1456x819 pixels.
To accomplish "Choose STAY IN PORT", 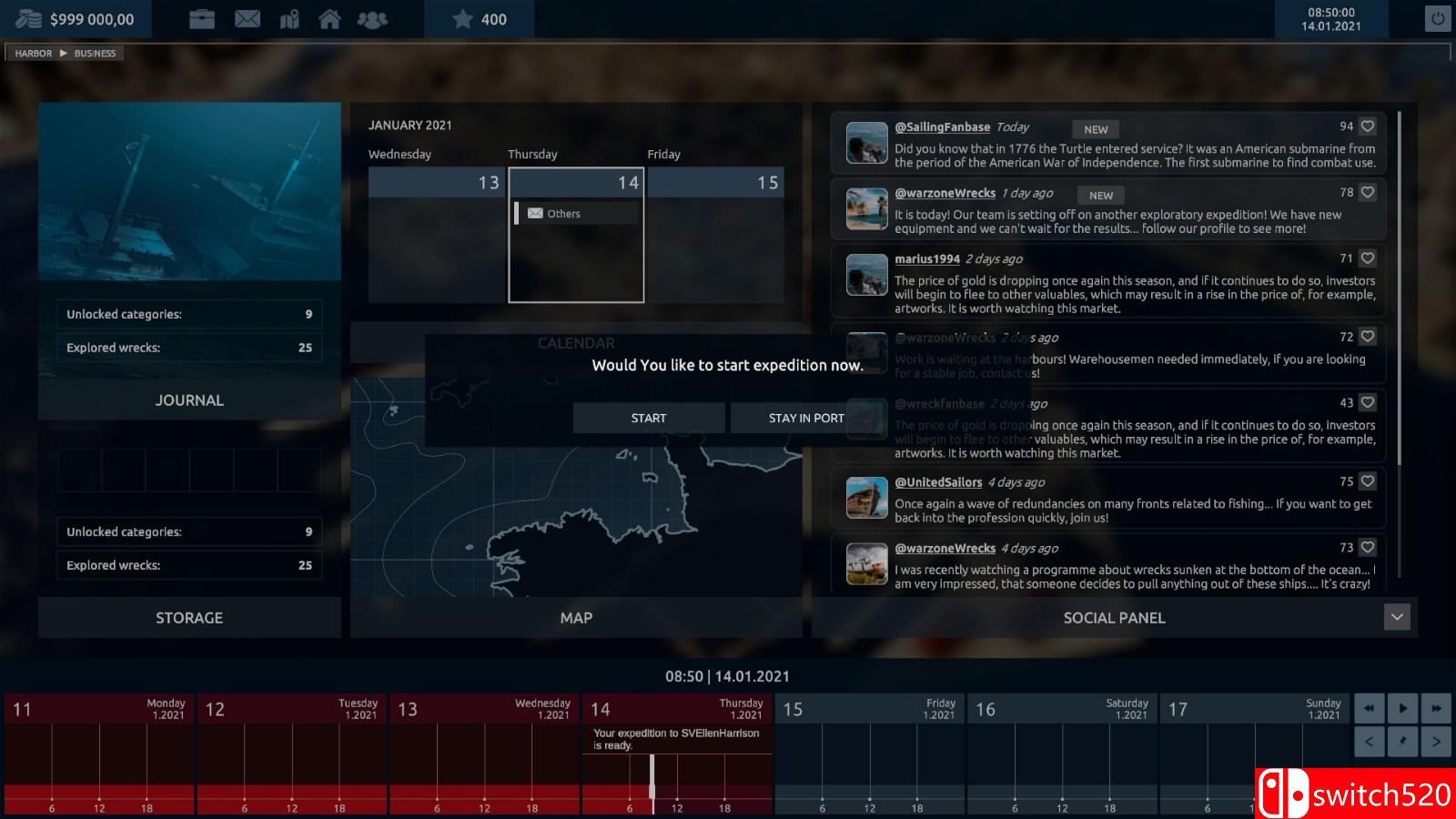I will tap(806, 418).
